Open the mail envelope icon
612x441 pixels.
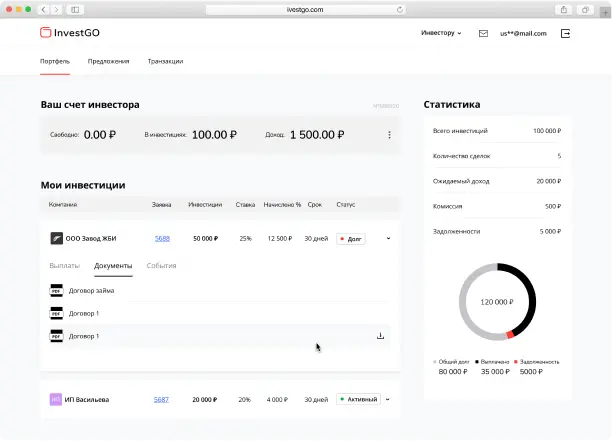pyautogui.click(x=483, y=34)
